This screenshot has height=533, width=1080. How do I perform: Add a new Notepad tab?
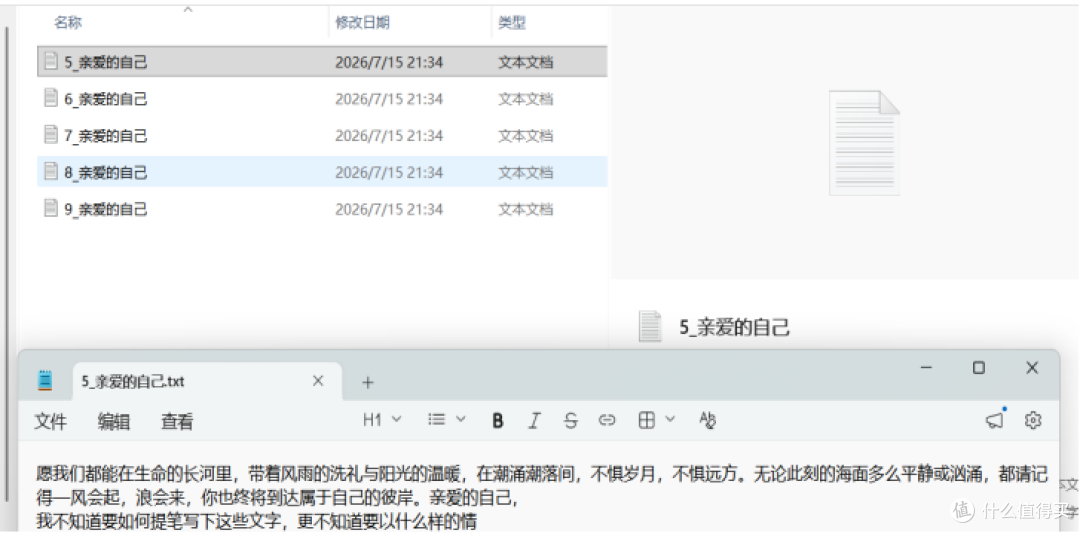(x=368, y=382)
